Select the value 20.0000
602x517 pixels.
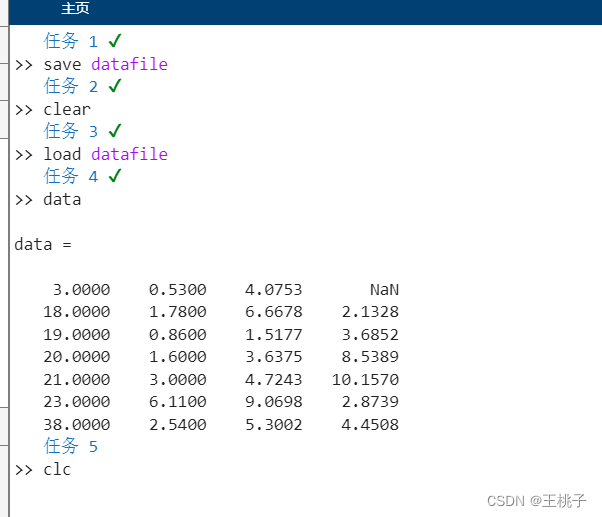pos(77,357)
